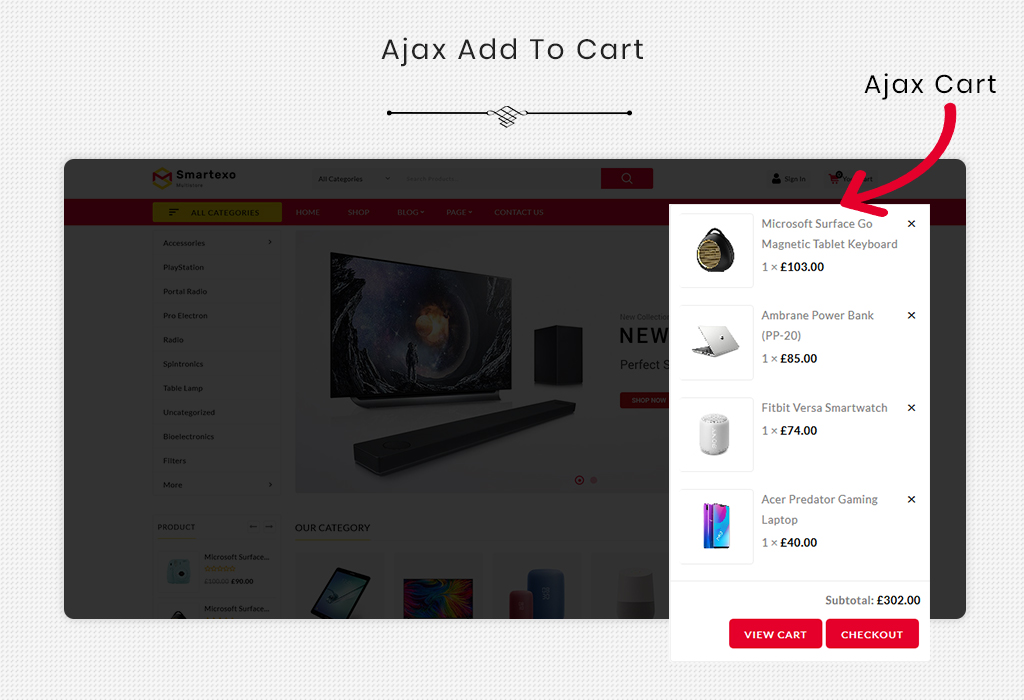1024x700 pixels.
Task: Click the CHECKOUT button
Action: [x=872, y=634]
